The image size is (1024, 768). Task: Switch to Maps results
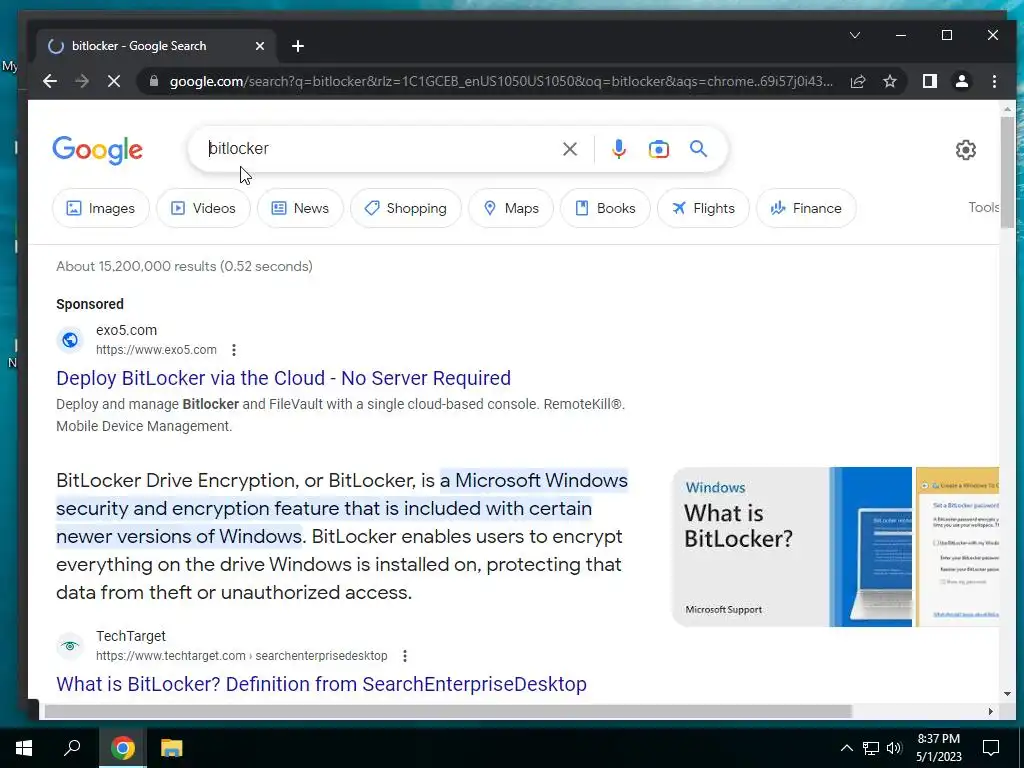click(x=511, y=208)
